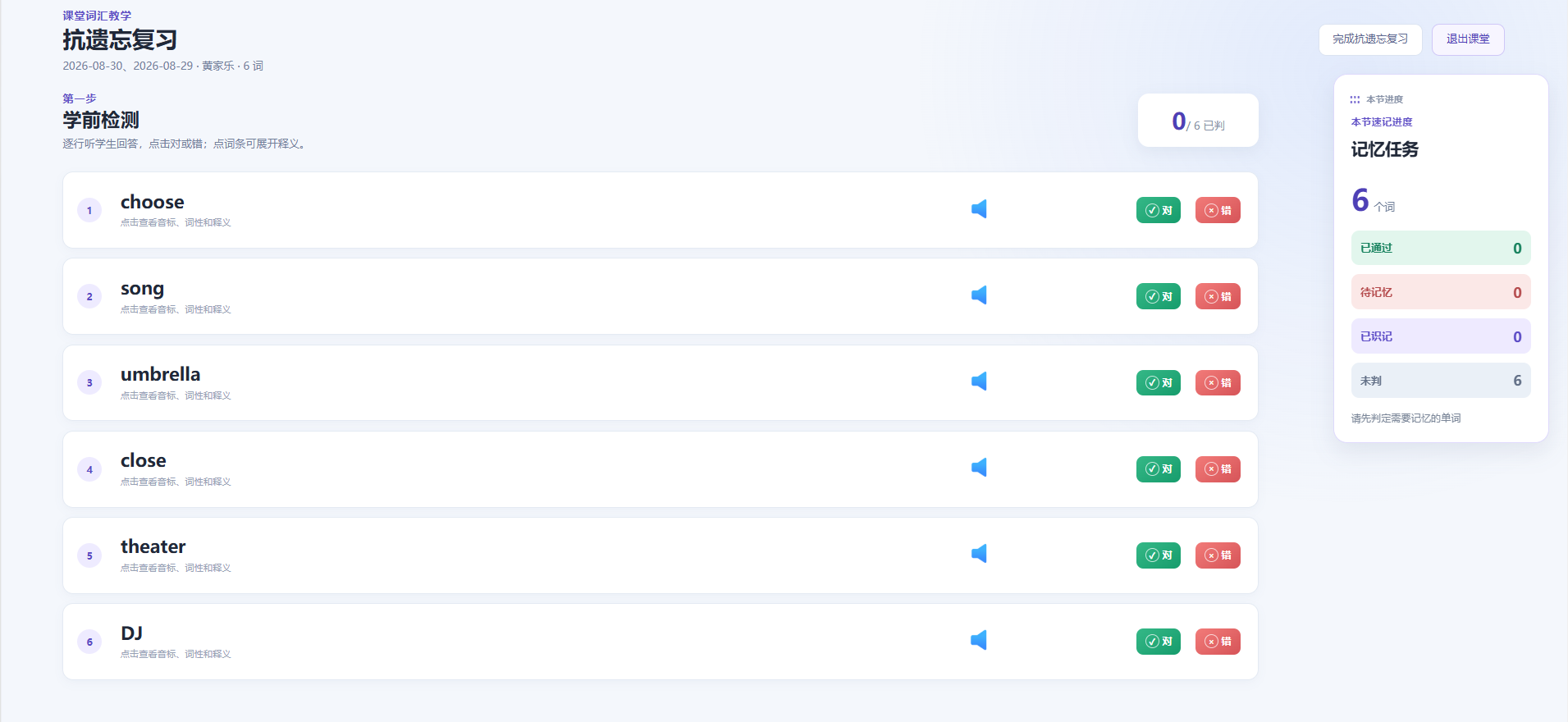Mark DJ as wrong (错)

click(x=1218, y=642)
